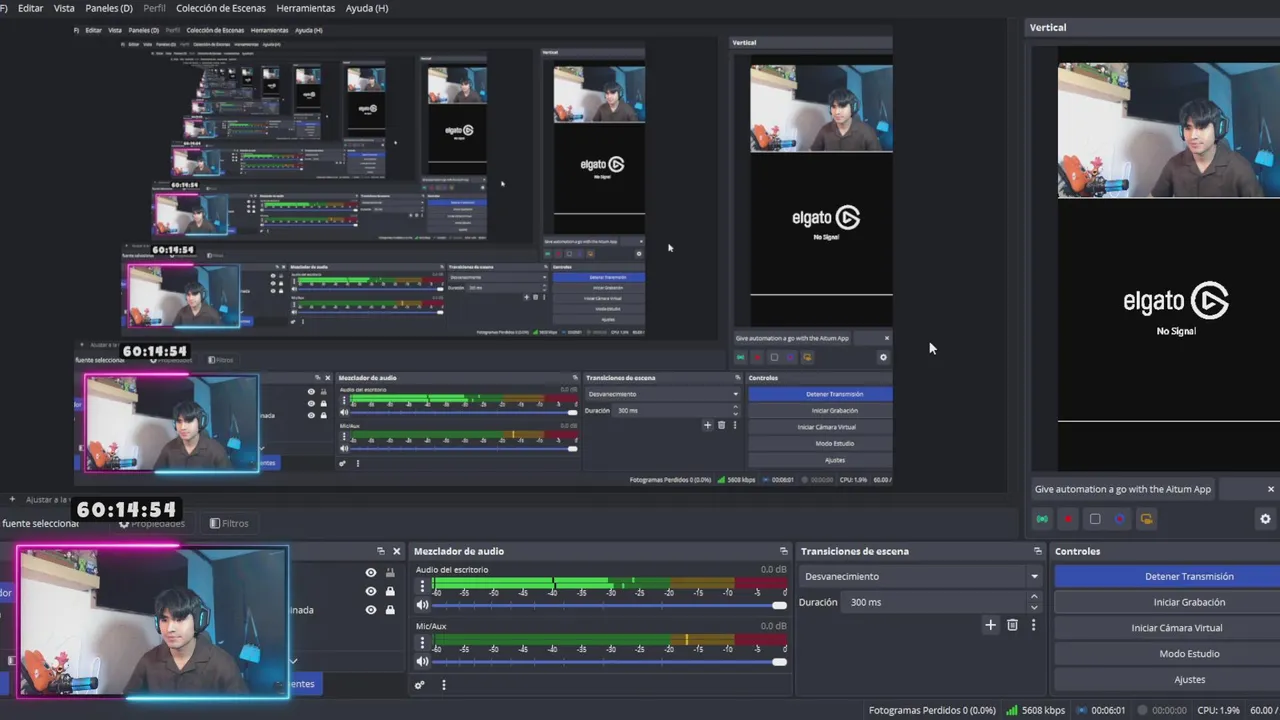Click CPU: 1.9% in status bar
1280x720 pixels.
point(1218,710)
